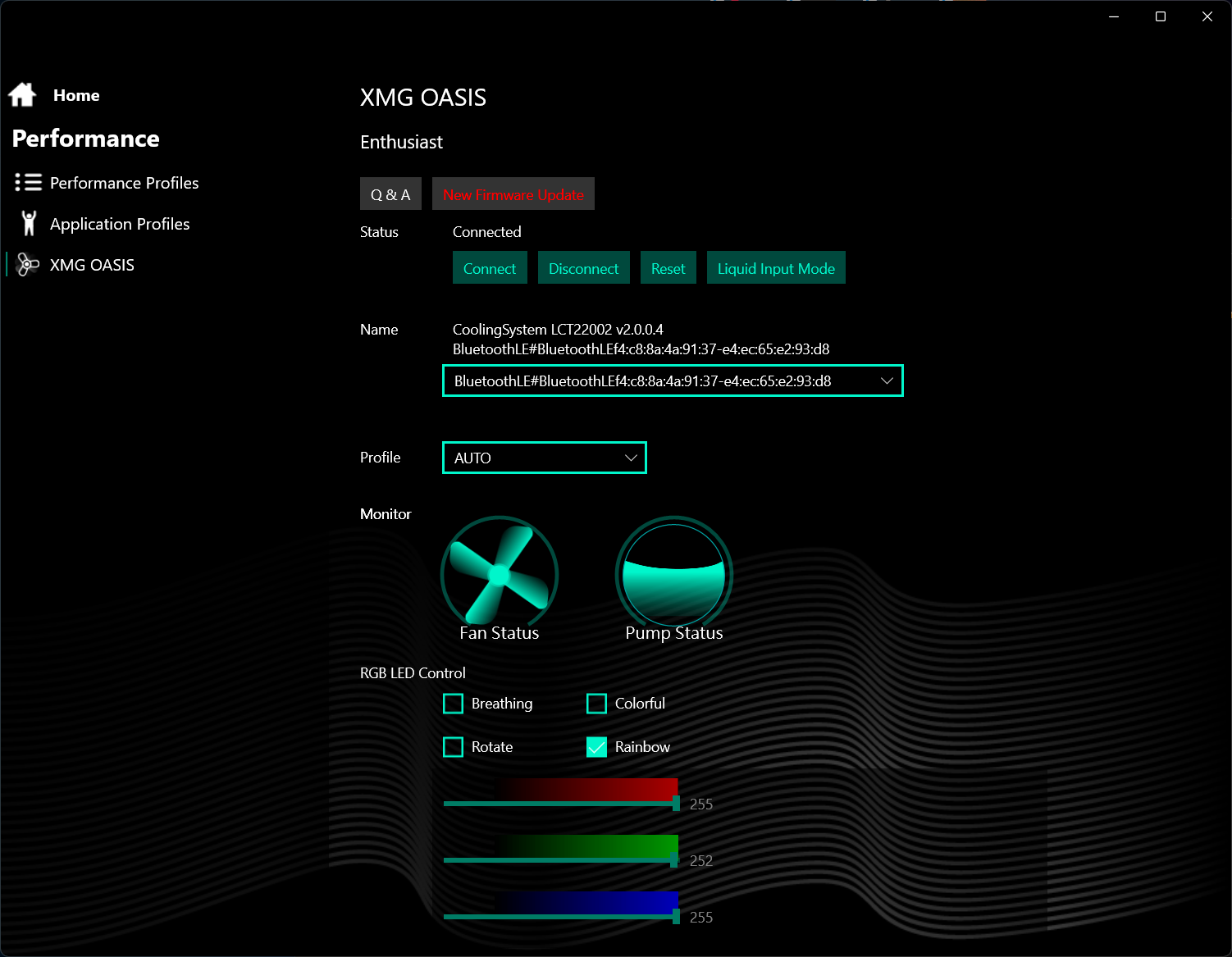Tick the Rotate LED checkbox
The height and width of the screenshot is (957, 1232).
coord(454,747)
